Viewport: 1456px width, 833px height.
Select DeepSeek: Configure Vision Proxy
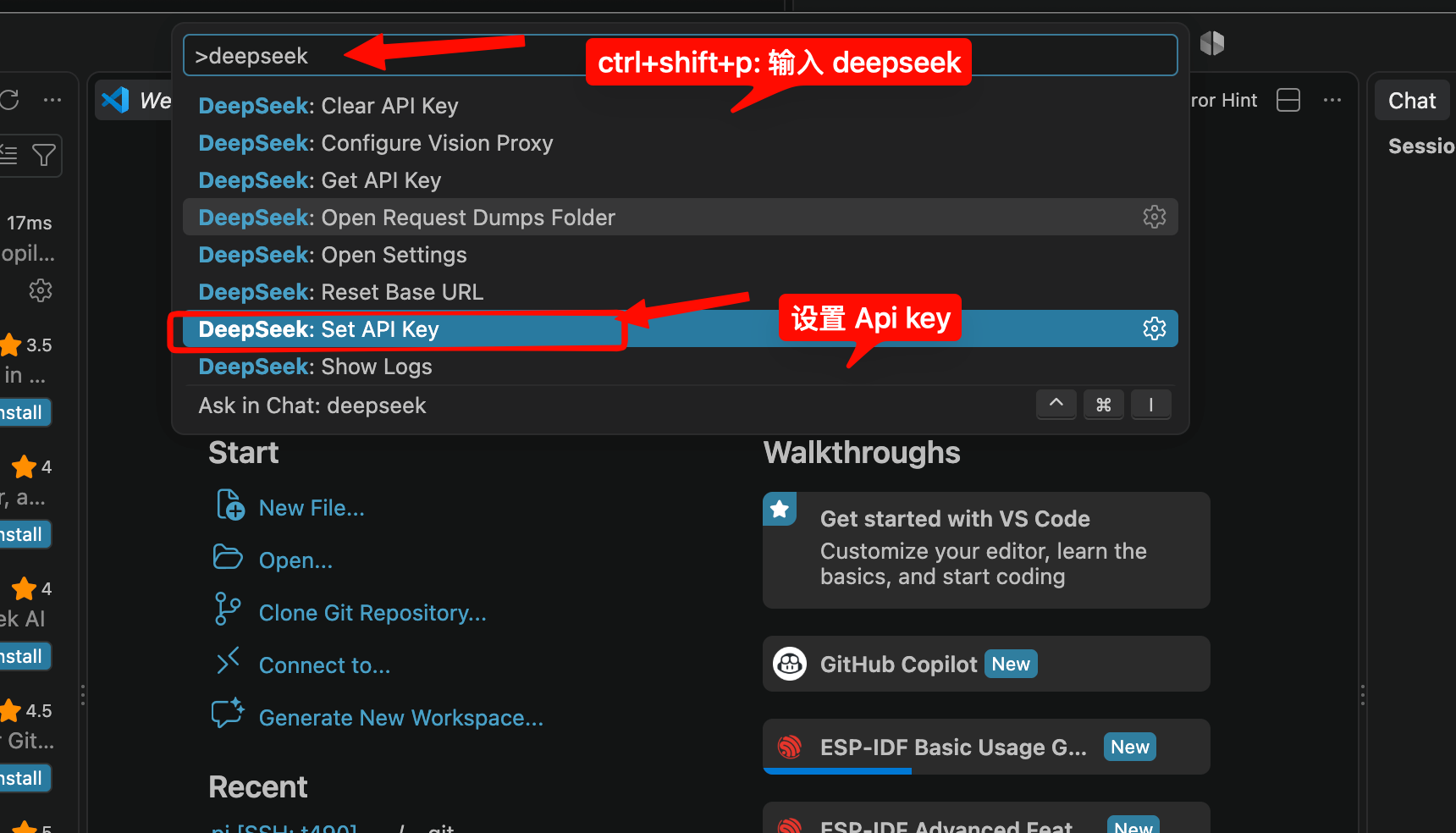click(x=681, y=143)
